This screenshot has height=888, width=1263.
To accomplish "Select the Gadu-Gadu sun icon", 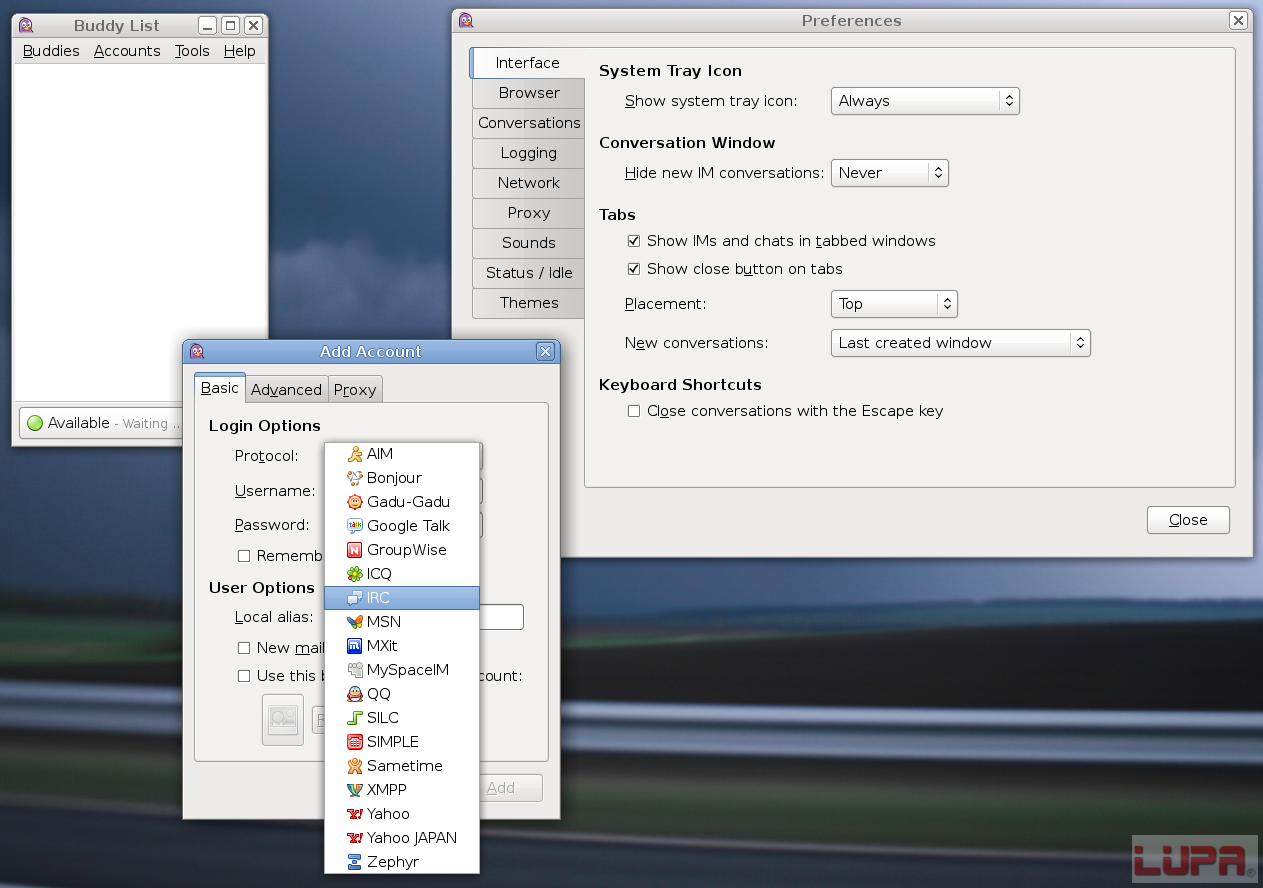I will (354, 502).
